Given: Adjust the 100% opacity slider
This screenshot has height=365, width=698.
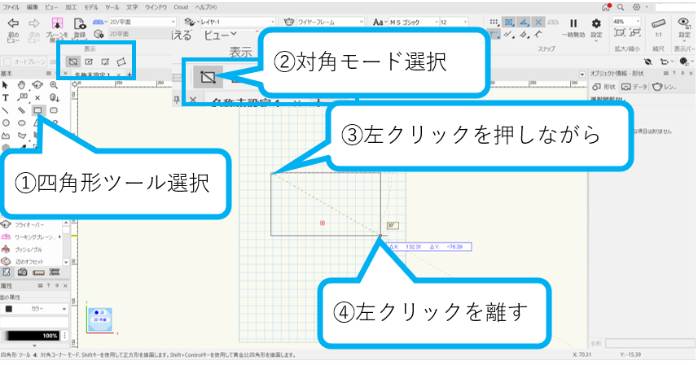Looking at the screenshot, I should click(30, 336).
